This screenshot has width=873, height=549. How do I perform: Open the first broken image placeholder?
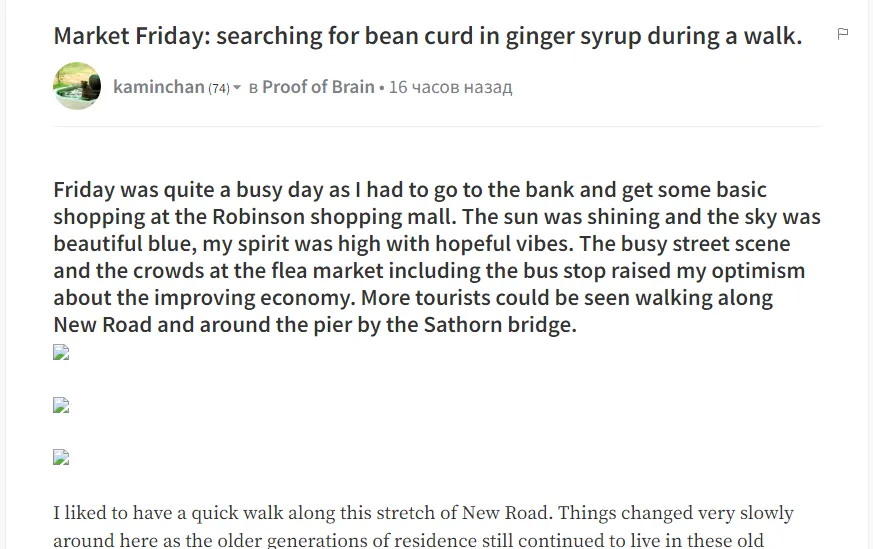pos(61,352)
